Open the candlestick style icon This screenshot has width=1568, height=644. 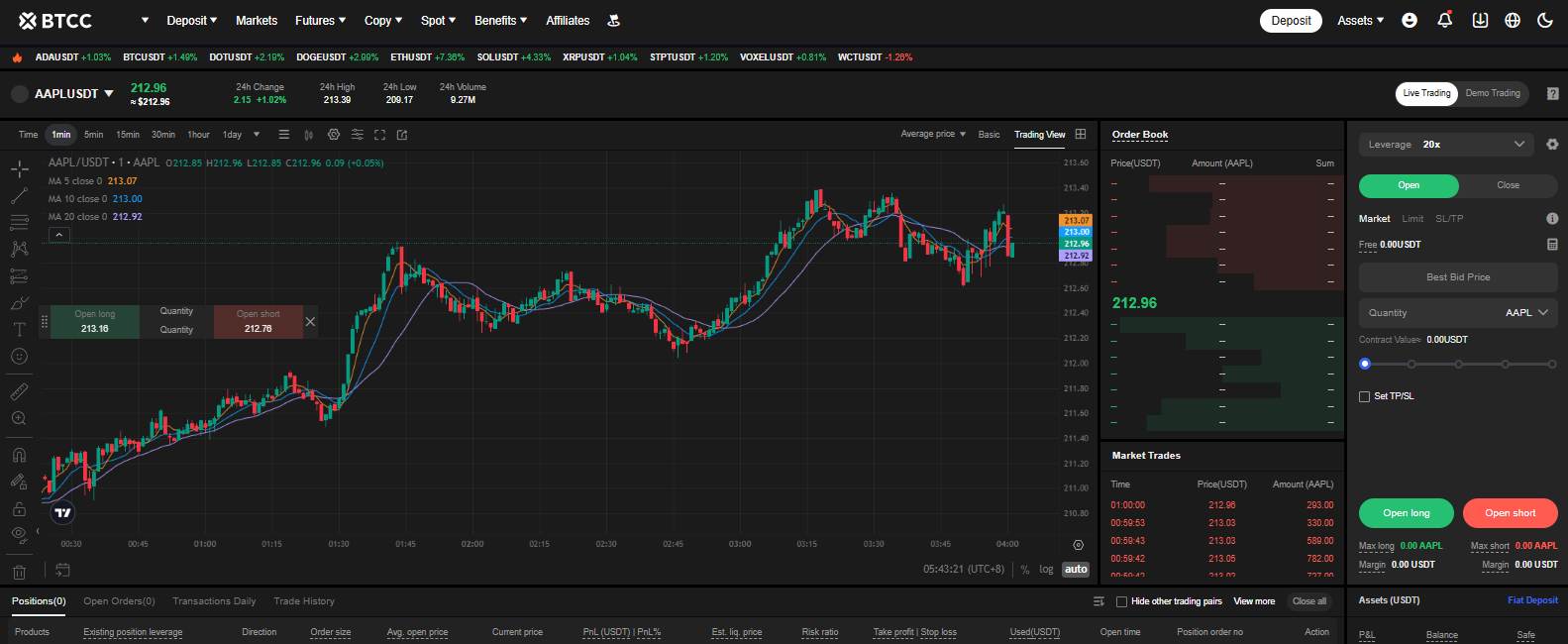(x=309, y=135)
